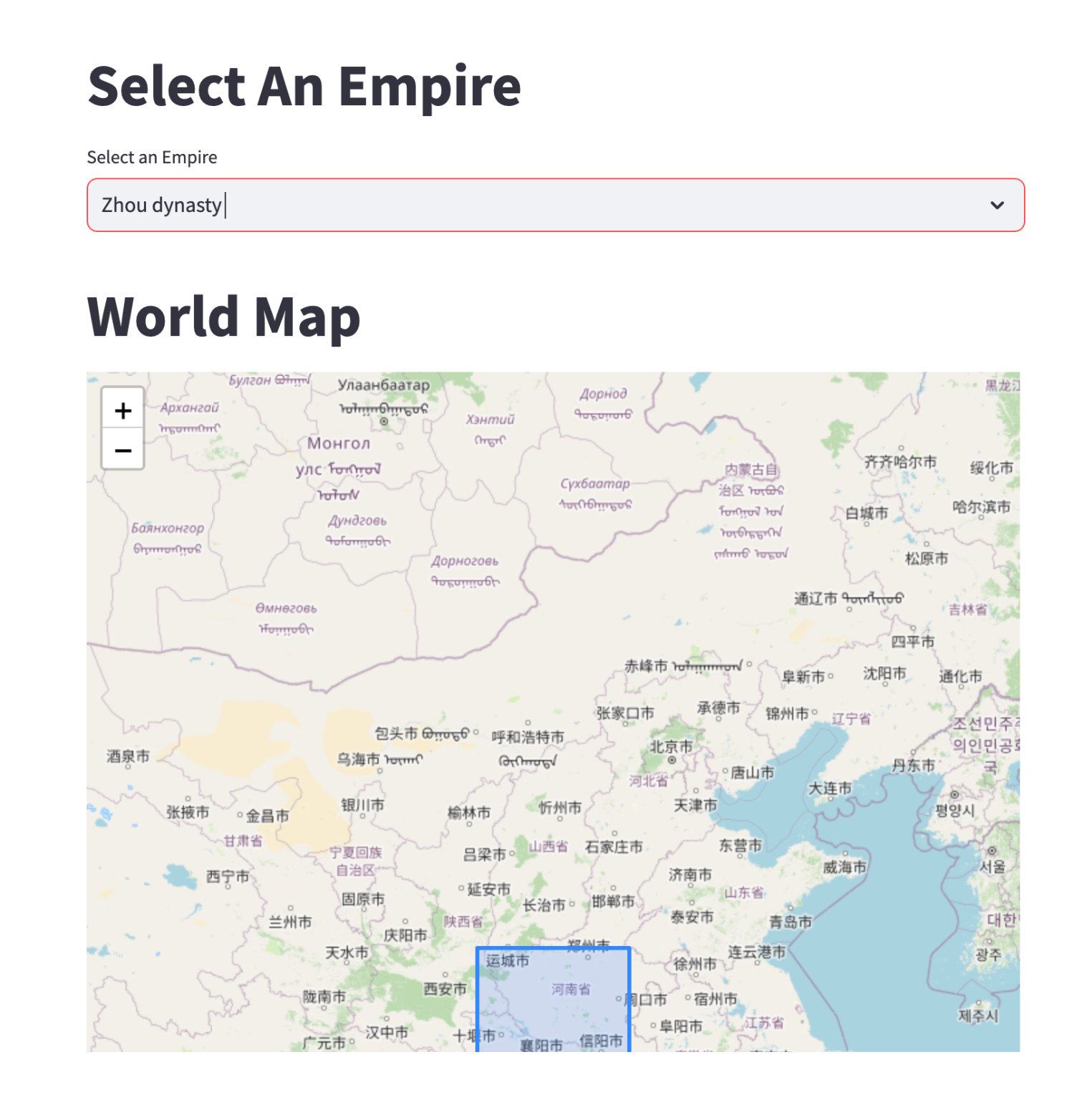Click the 西安市 label on map
This screenshot has height=1100, width=1092.
click(445, 989)
